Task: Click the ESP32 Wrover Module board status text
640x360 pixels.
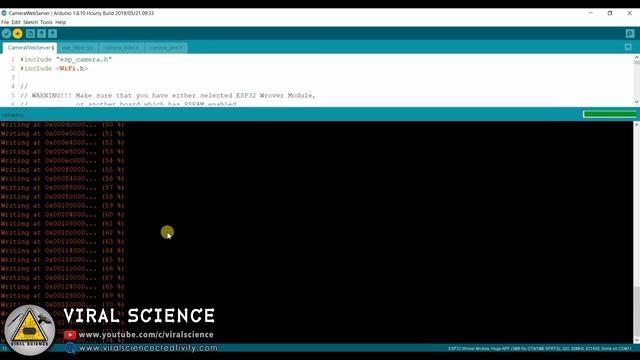Action: point(540,349)
